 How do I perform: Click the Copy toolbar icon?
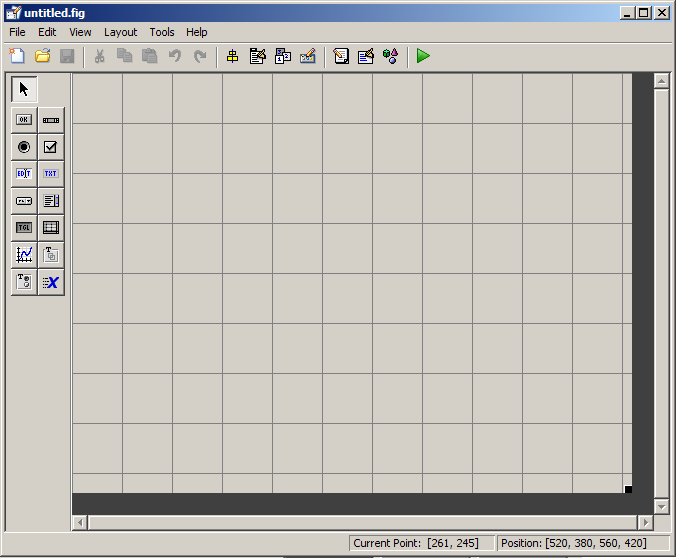pos(125,56)
